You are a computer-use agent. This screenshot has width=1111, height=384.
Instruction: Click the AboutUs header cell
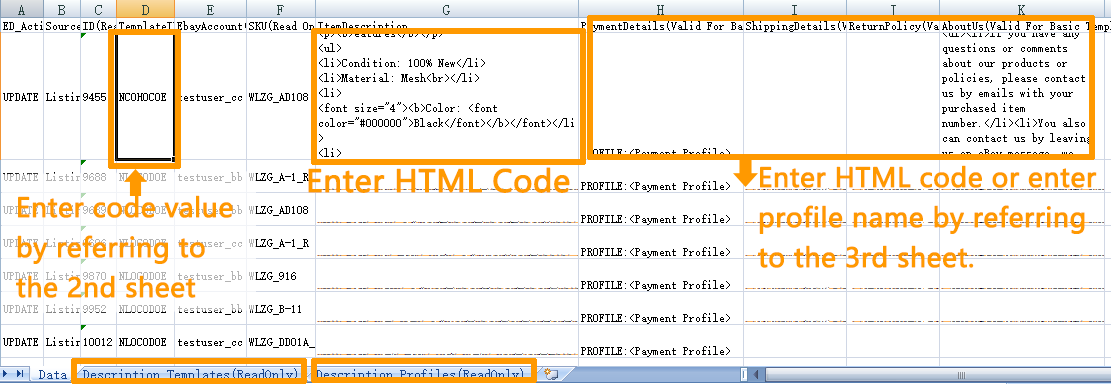click(x=1021, y=26)
